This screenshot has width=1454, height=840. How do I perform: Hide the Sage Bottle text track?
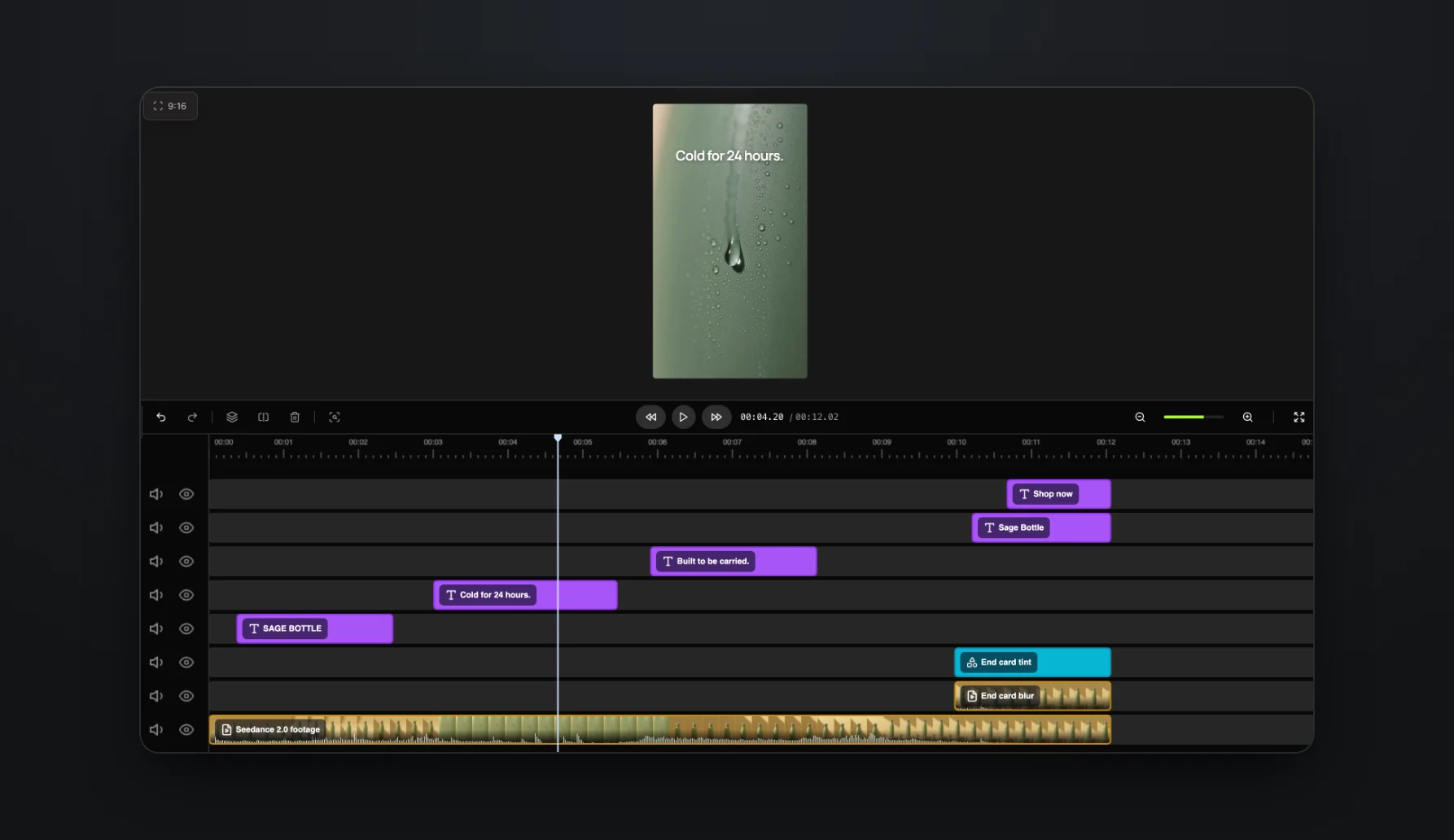point(186,527)
